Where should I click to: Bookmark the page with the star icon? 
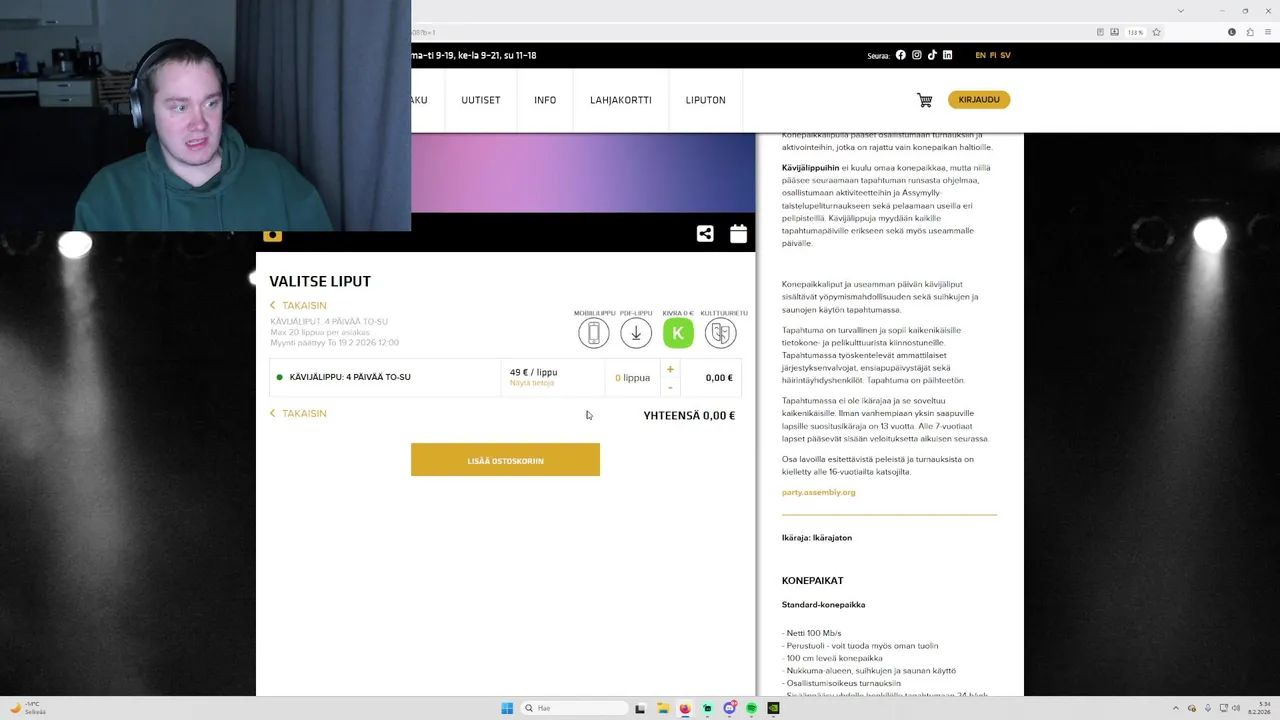click(x=1156, y=32)
